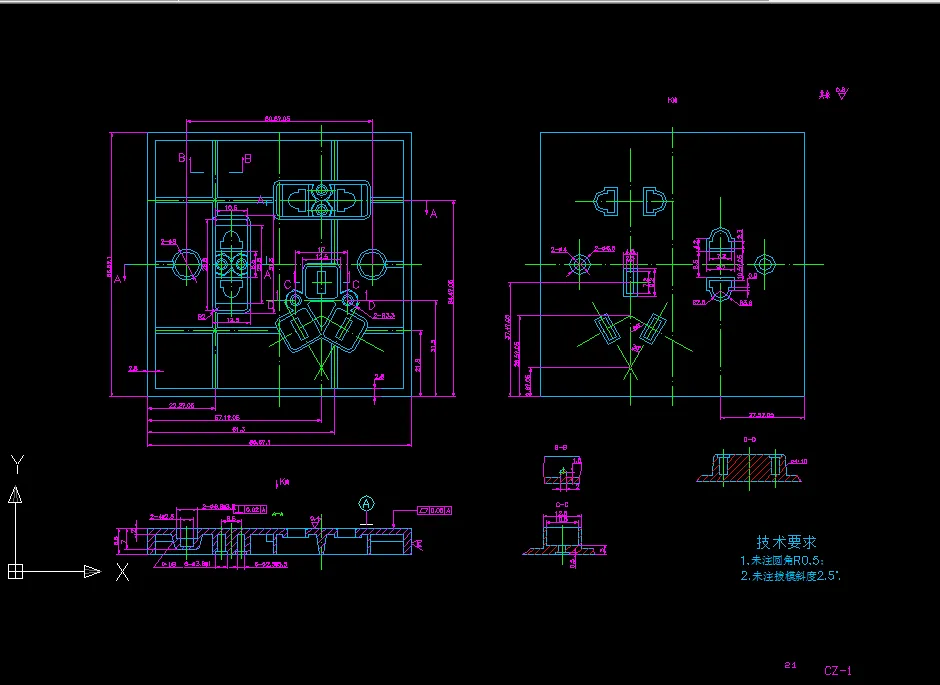Select the vertical socket cutout under 10.5

pos(231,264)
